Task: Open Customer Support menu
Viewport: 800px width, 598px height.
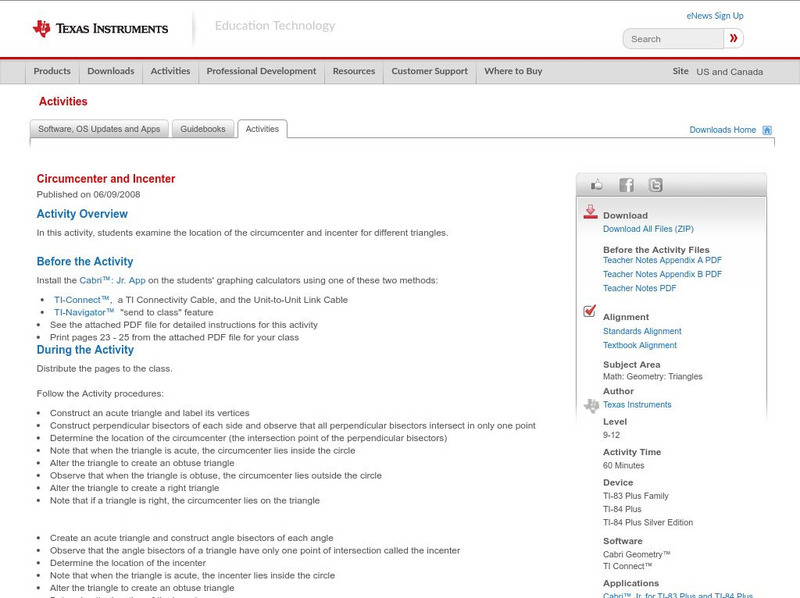Action: [430, 71]
